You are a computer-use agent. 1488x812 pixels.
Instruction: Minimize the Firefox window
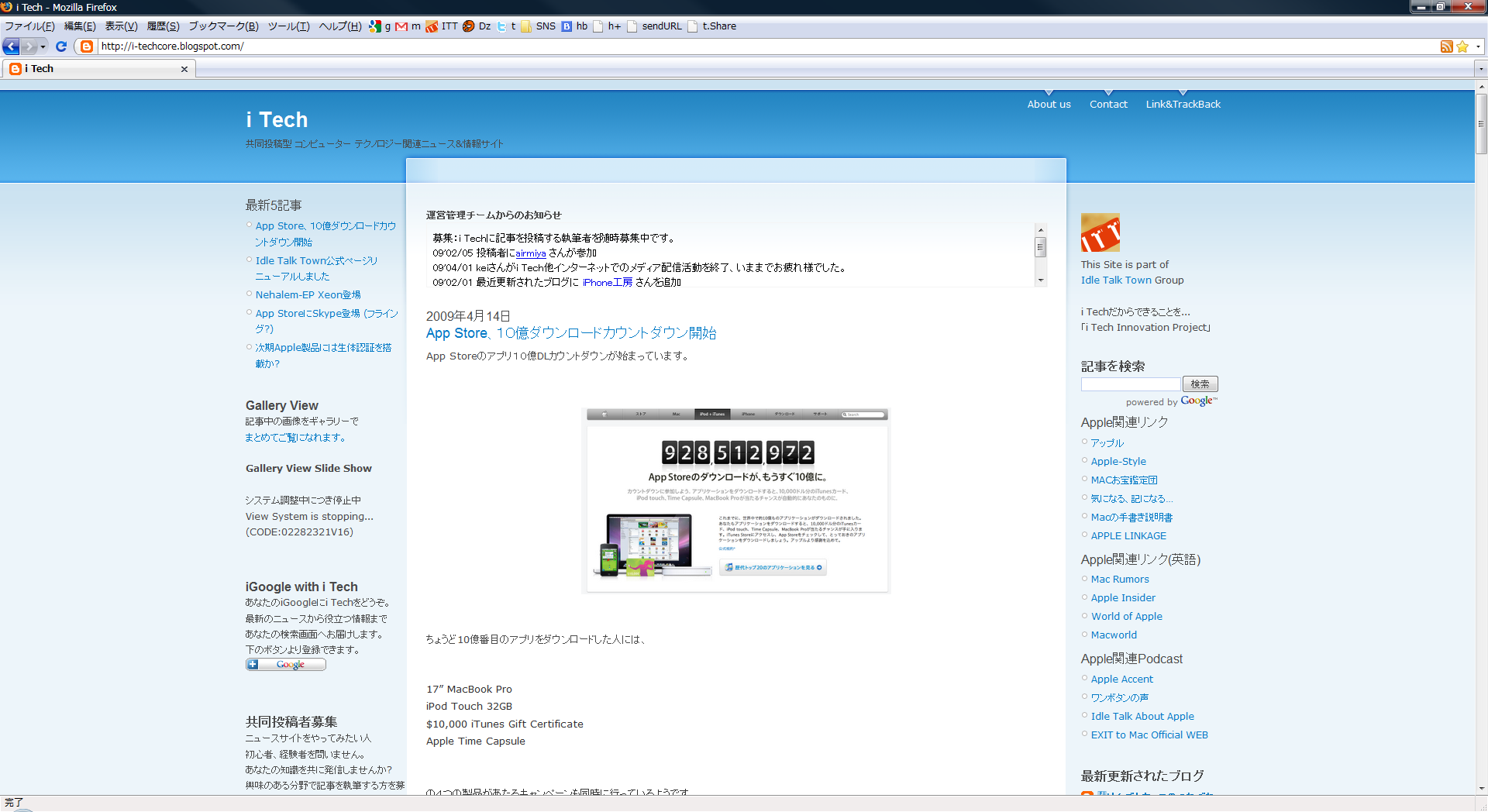[x=1421, y=6]
